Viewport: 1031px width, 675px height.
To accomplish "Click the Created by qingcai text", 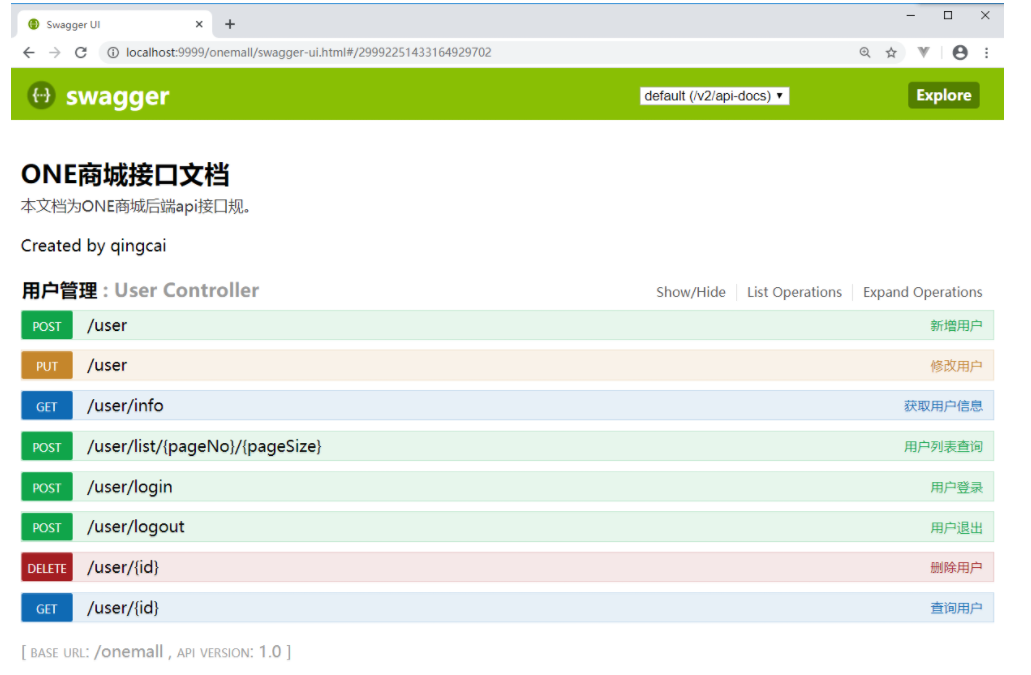I will [93, 246].
